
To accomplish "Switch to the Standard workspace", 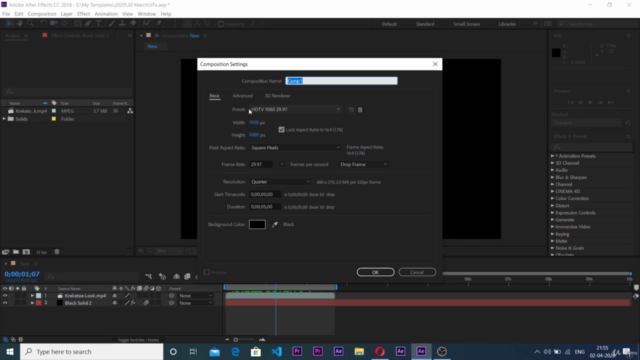I will (425, 24).
